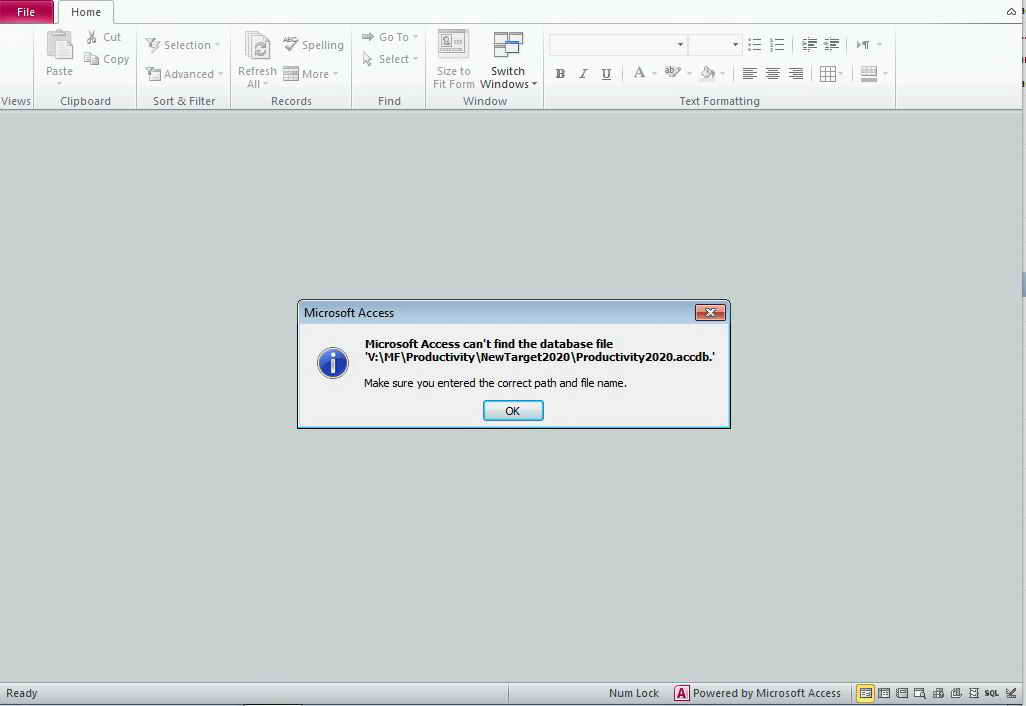
Task: Click the 'Make sure you entered the correct path' message
Action: [x=495, y=383]
